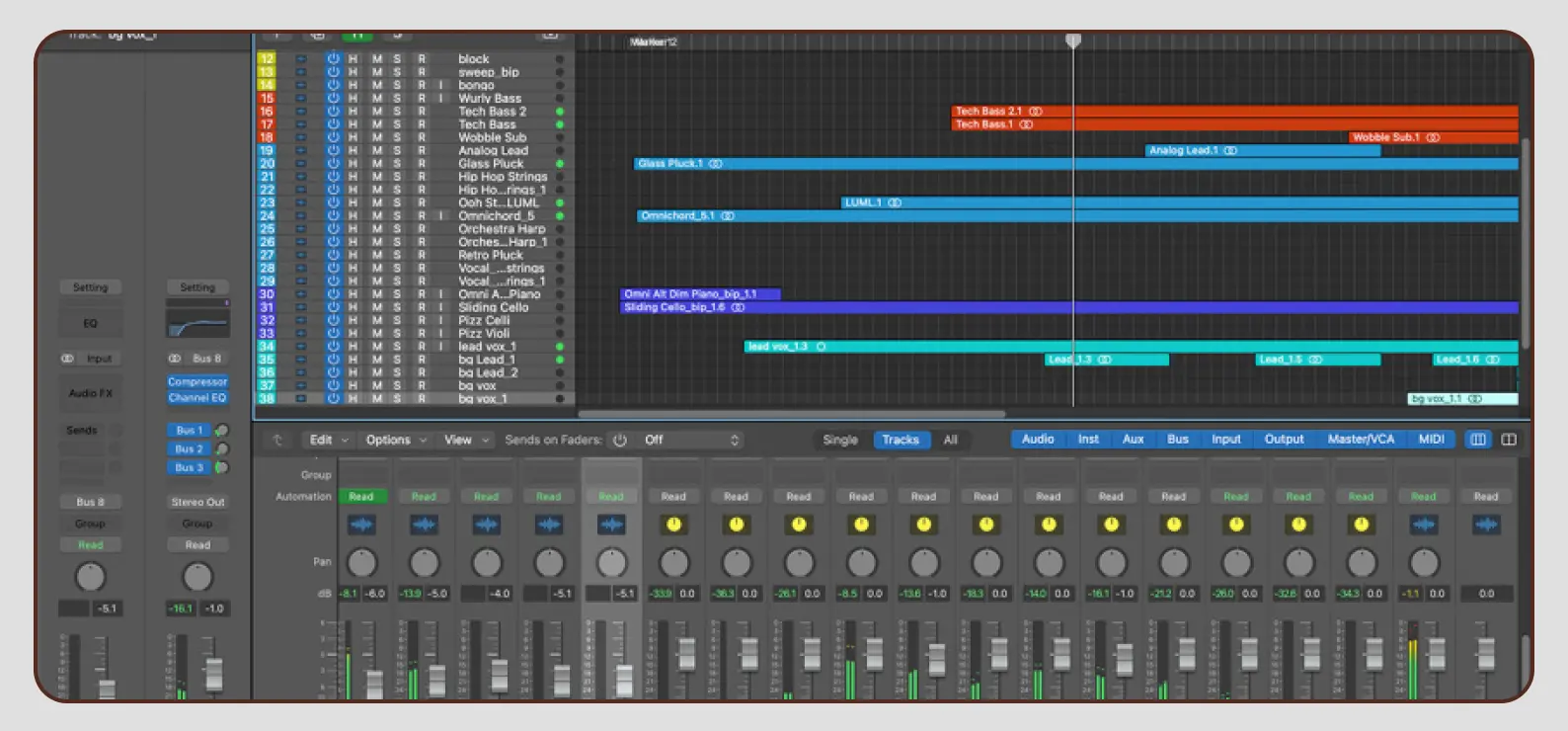Click loop icon on lead vox_1.3 region
This screenshot has height=731, width=1568.
tap(821, 347)
